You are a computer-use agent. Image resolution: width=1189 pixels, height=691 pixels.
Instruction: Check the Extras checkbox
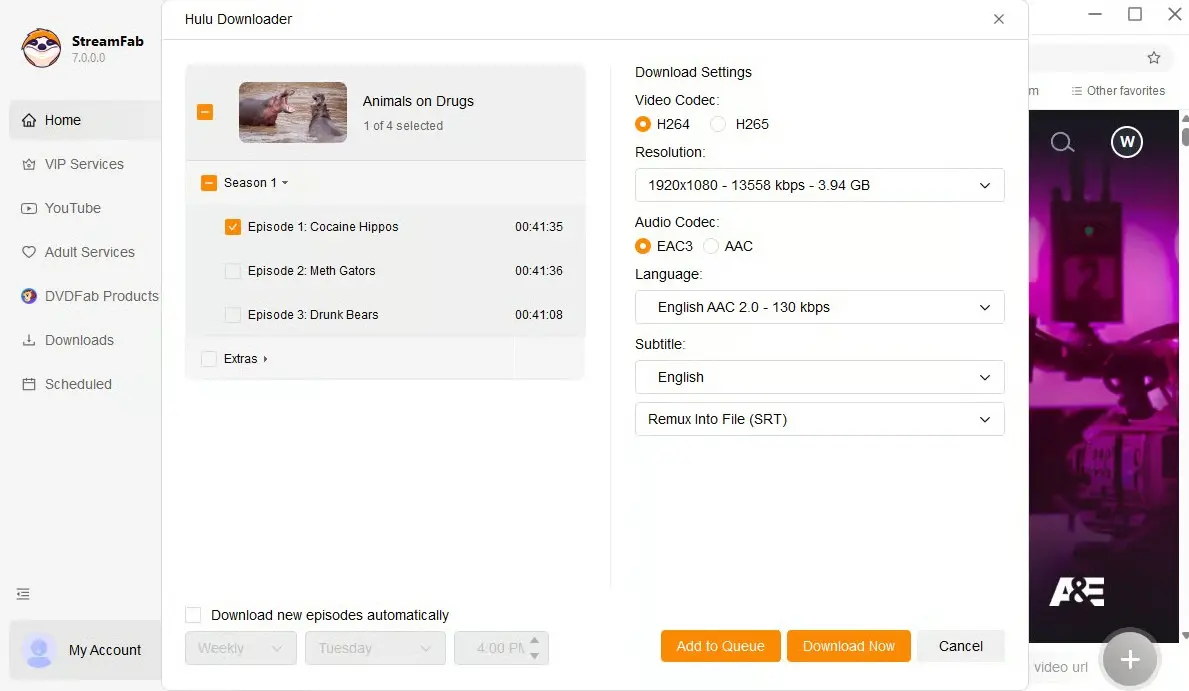pyautogui.click(x=209, y=359)
